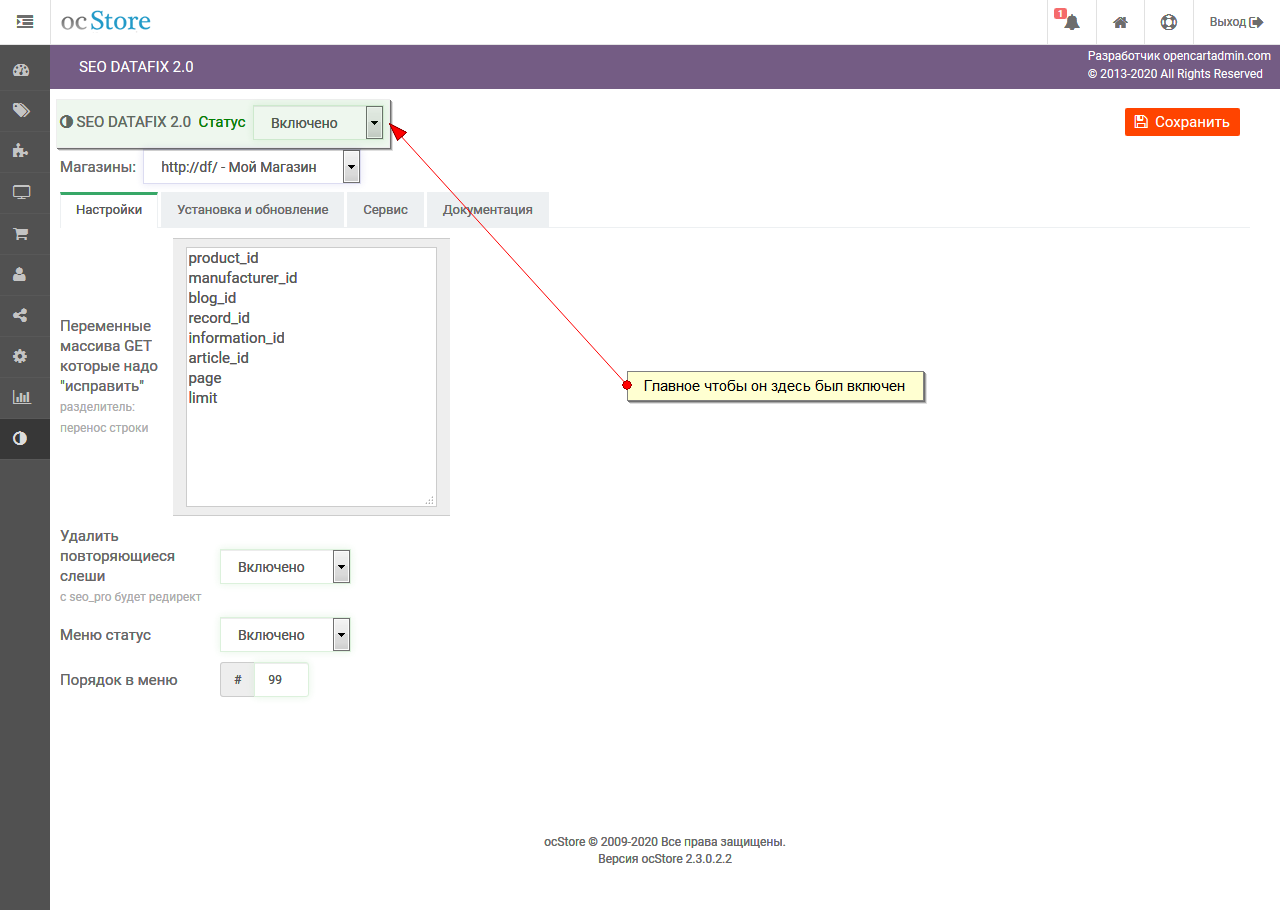Open the Удалить повторяющиеся слеши dropdown

[x=285, y=567]
